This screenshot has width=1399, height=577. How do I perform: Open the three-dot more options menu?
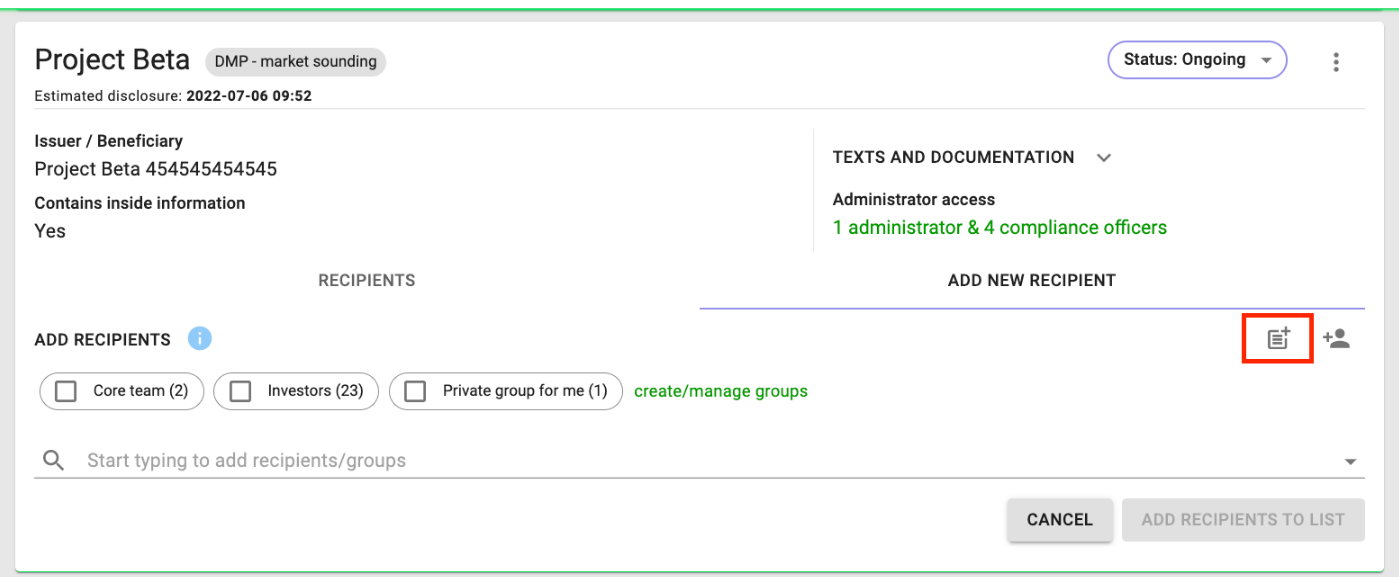pos(1336,62)
